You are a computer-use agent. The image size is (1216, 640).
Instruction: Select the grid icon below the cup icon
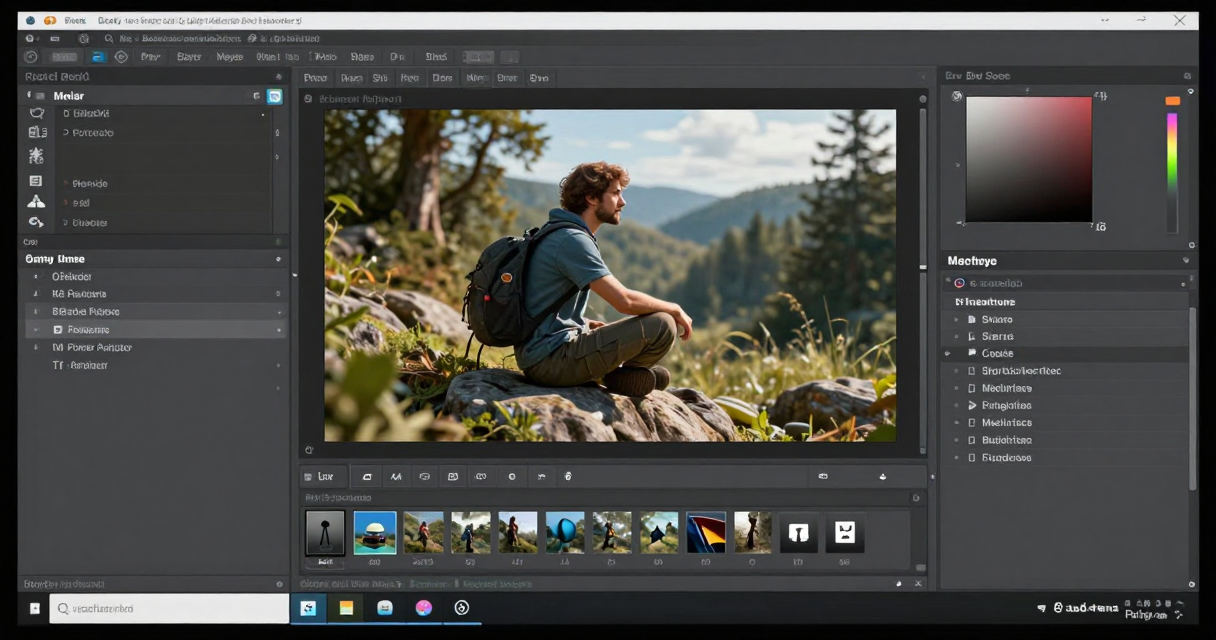pyautogui.click(x=37, y=132)
